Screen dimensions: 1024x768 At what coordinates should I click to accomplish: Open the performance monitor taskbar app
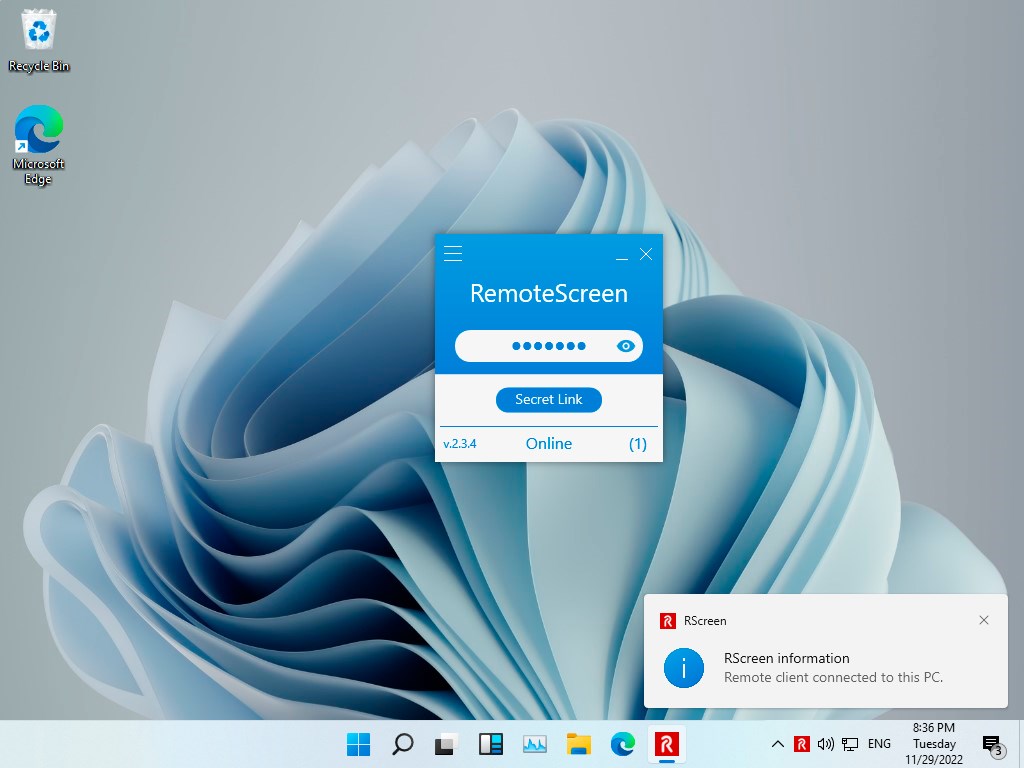pos(534,744)
